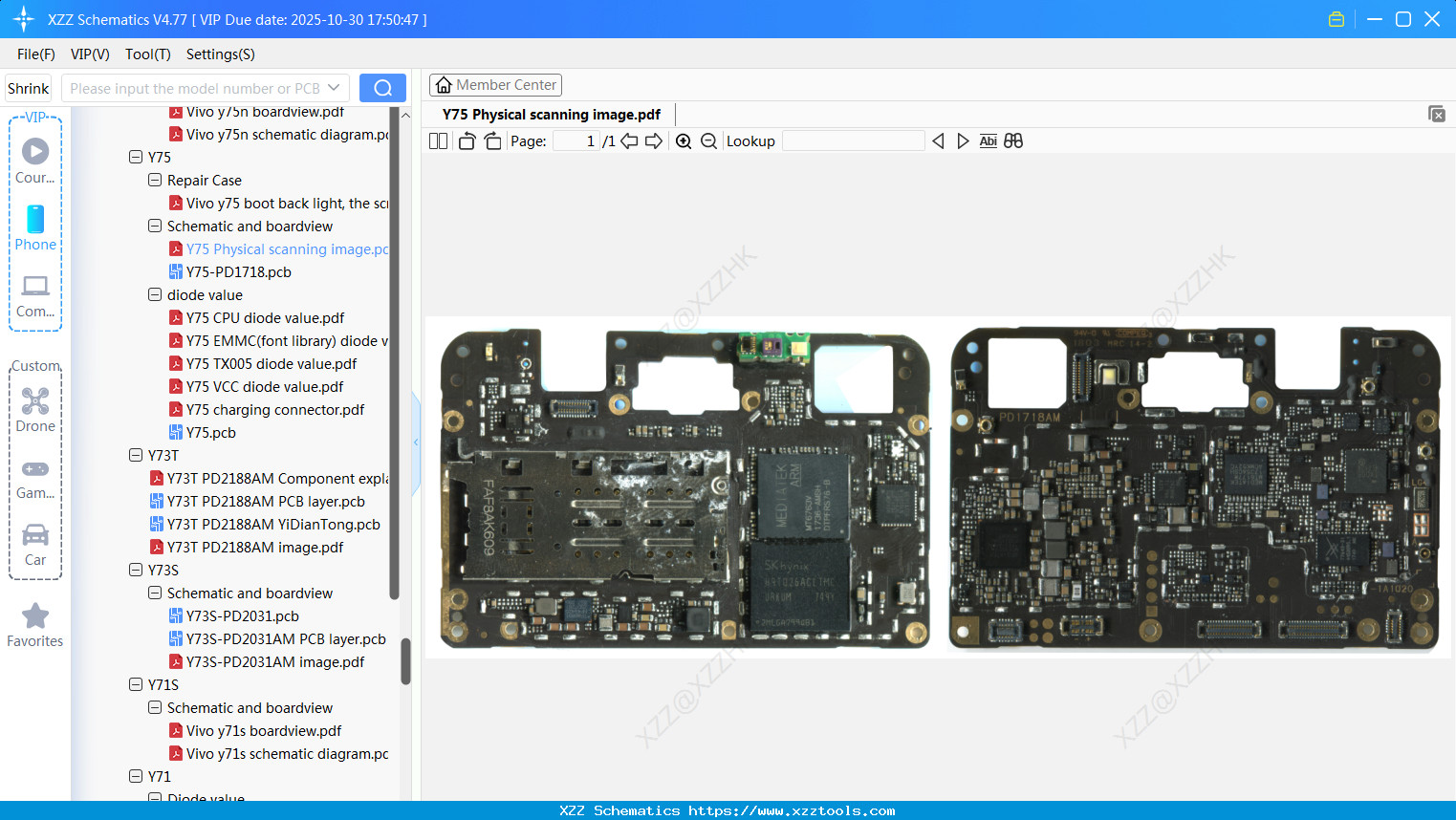This screenshot has height=820, width=1456.
Task: Open the binoculars search mode
Action: (1013, 140)
